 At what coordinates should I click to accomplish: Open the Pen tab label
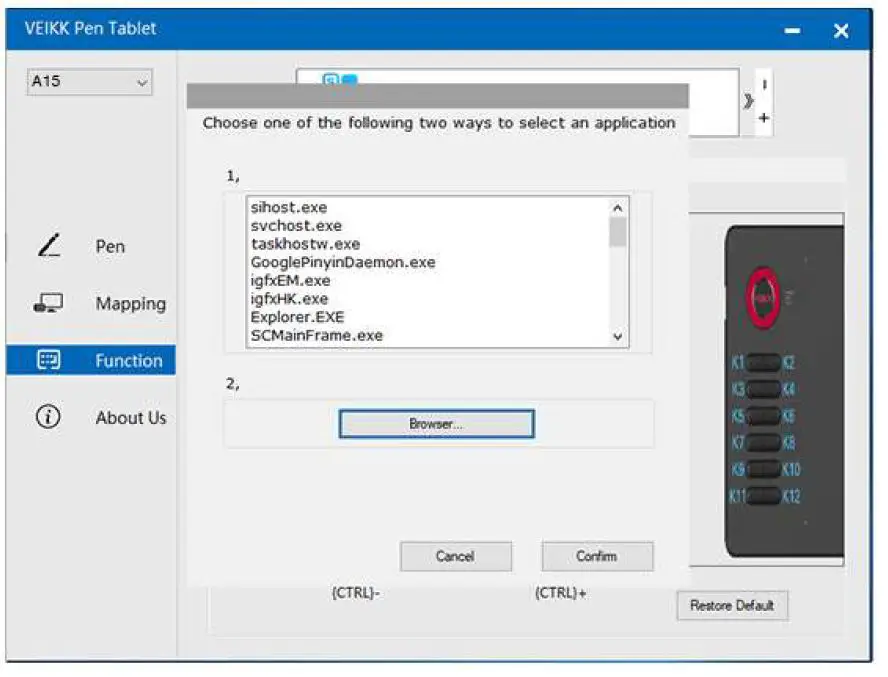110,246
